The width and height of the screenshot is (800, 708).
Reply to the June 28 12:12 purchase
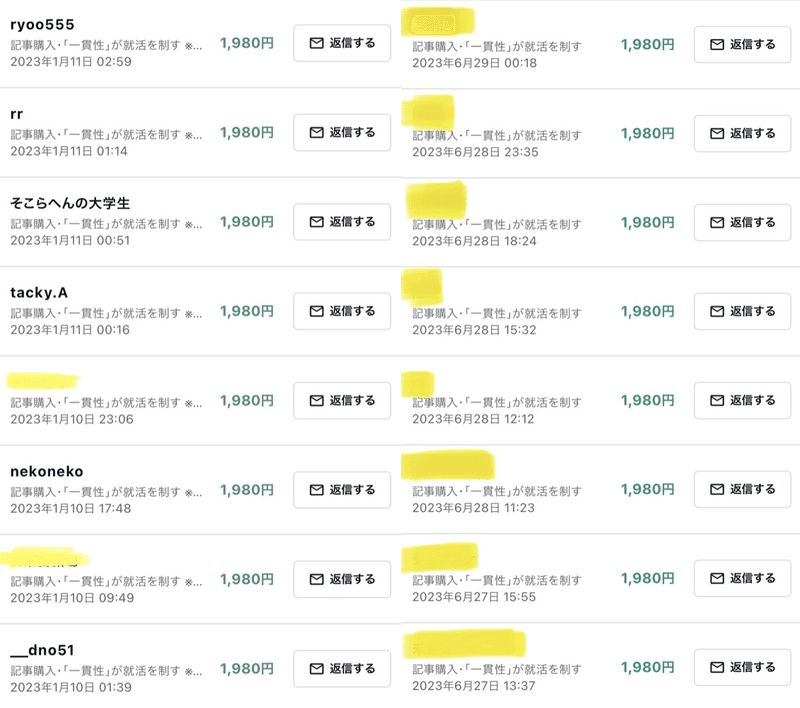(x=742, y=400)
